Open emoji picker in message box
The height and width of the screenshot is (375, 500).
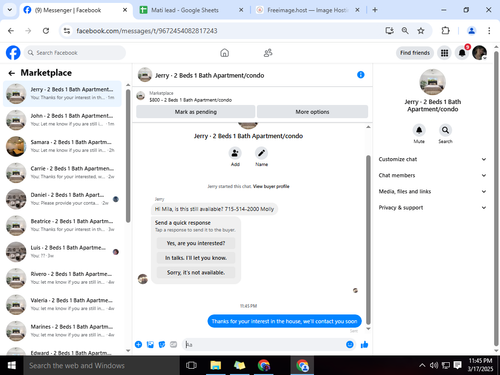point(350,344)
